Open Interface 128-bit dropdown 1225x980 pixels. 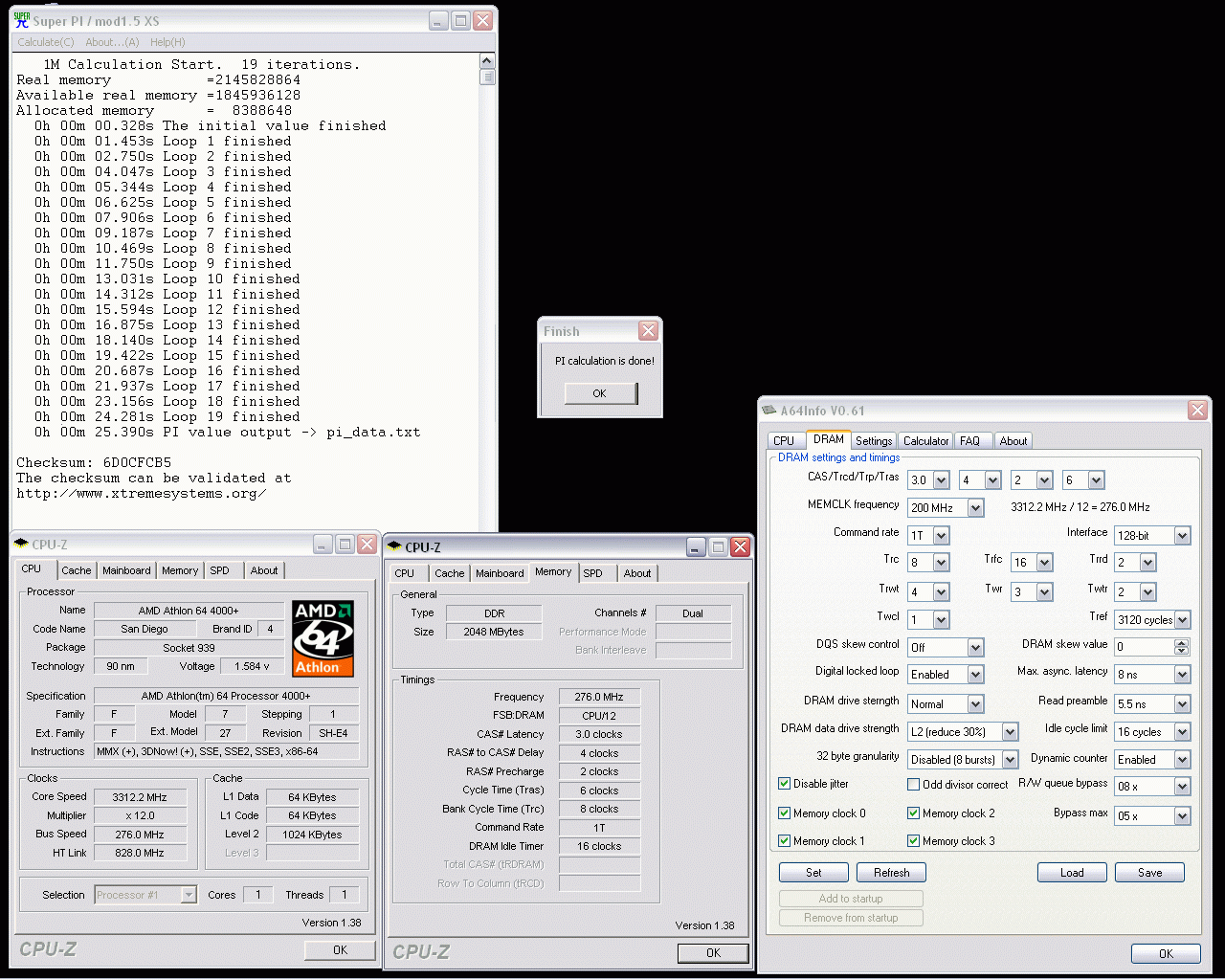tap(1182, 536)
